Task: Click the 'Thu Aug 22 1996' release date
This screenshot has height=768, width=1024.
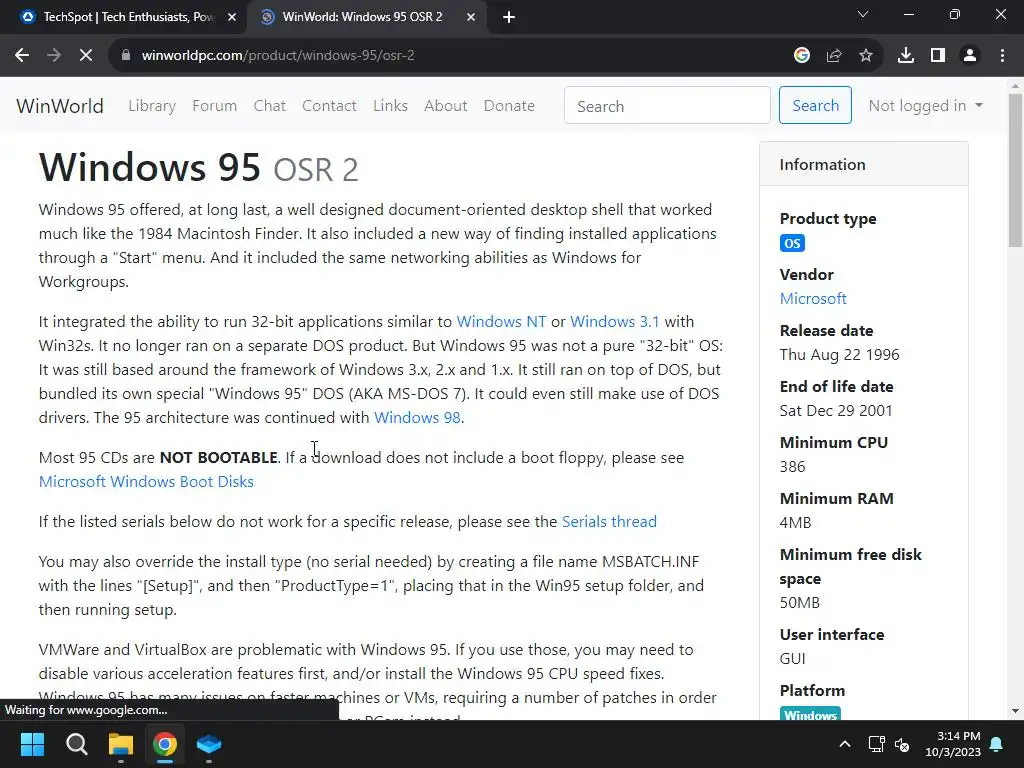Action: click(x=839, y=355)
